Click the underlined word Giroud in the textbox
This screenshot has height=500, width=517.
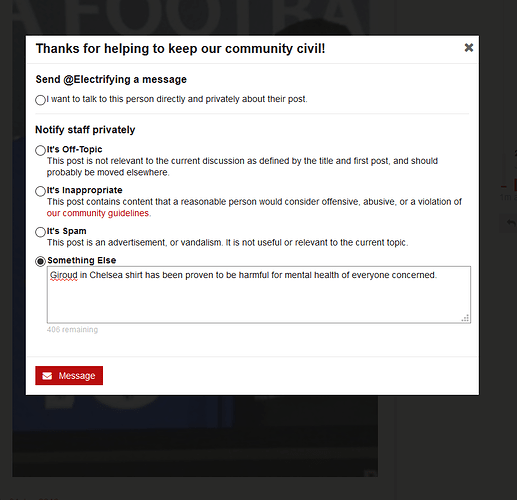[x=64, y=275]
